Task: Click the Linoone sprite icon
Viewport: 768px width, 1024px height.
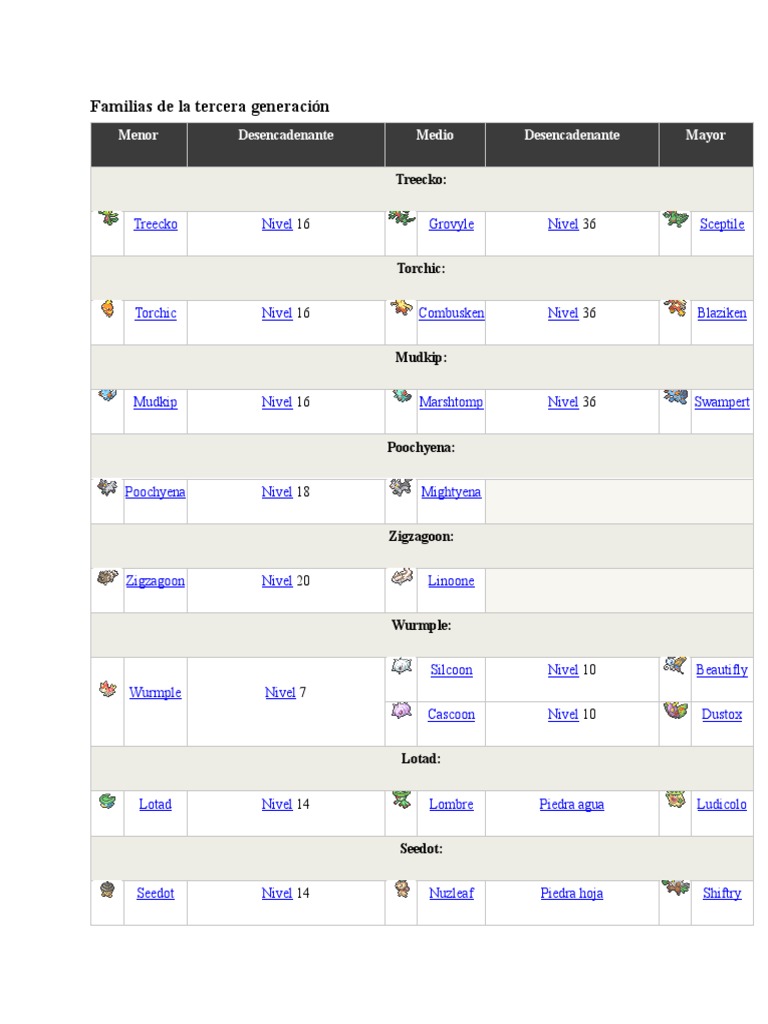Action: (401, 576)
